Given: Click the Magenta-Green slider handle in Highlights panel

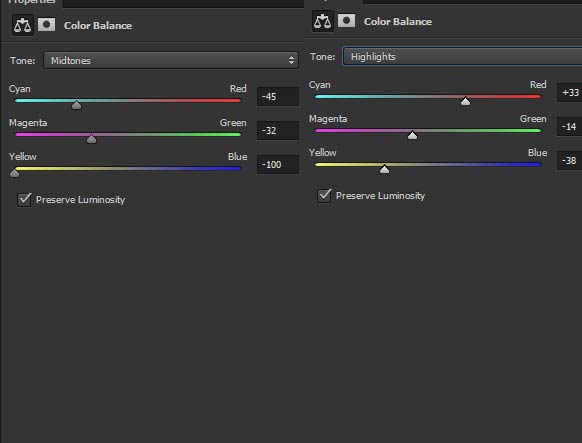Looking at the screenshot, I should (x=412, y=135).
